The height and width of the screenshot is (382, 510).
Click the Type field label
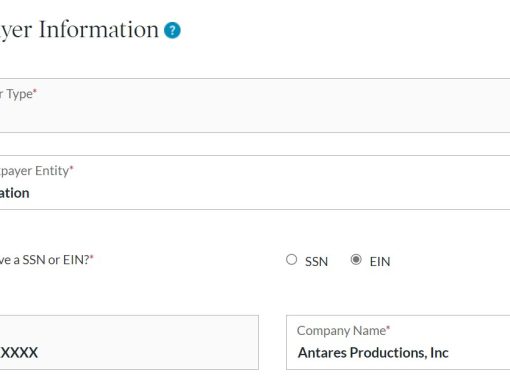[16, 94]
